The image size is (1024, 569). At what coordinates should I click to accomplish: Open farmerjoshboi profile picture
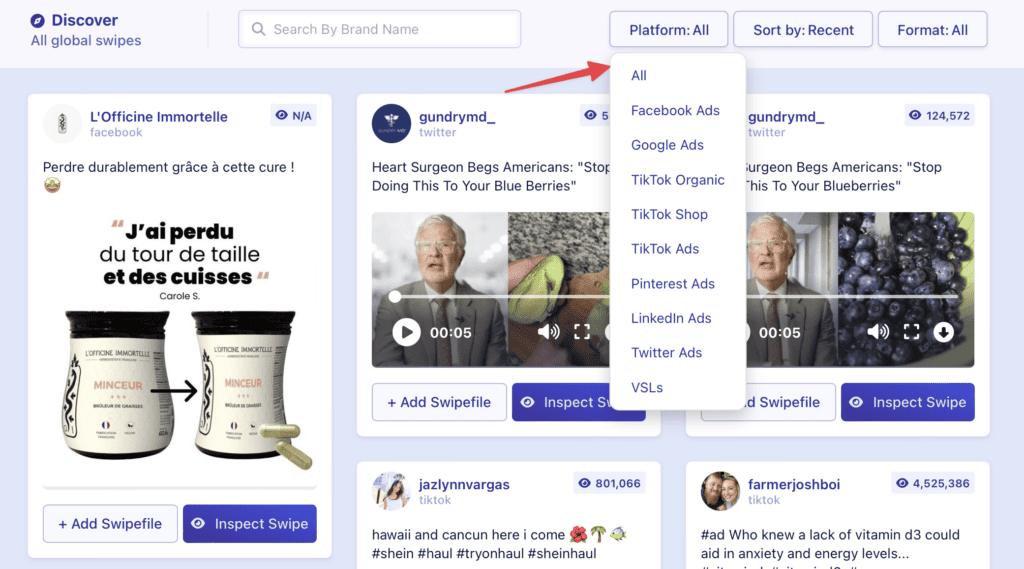pyautogui.click(x=720, y=491)
